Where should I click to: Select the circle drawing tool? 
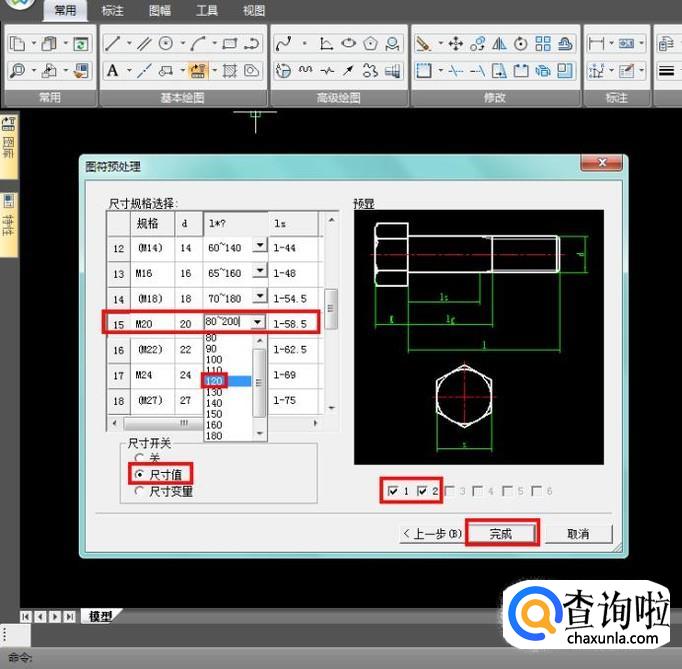coord(165,44)
